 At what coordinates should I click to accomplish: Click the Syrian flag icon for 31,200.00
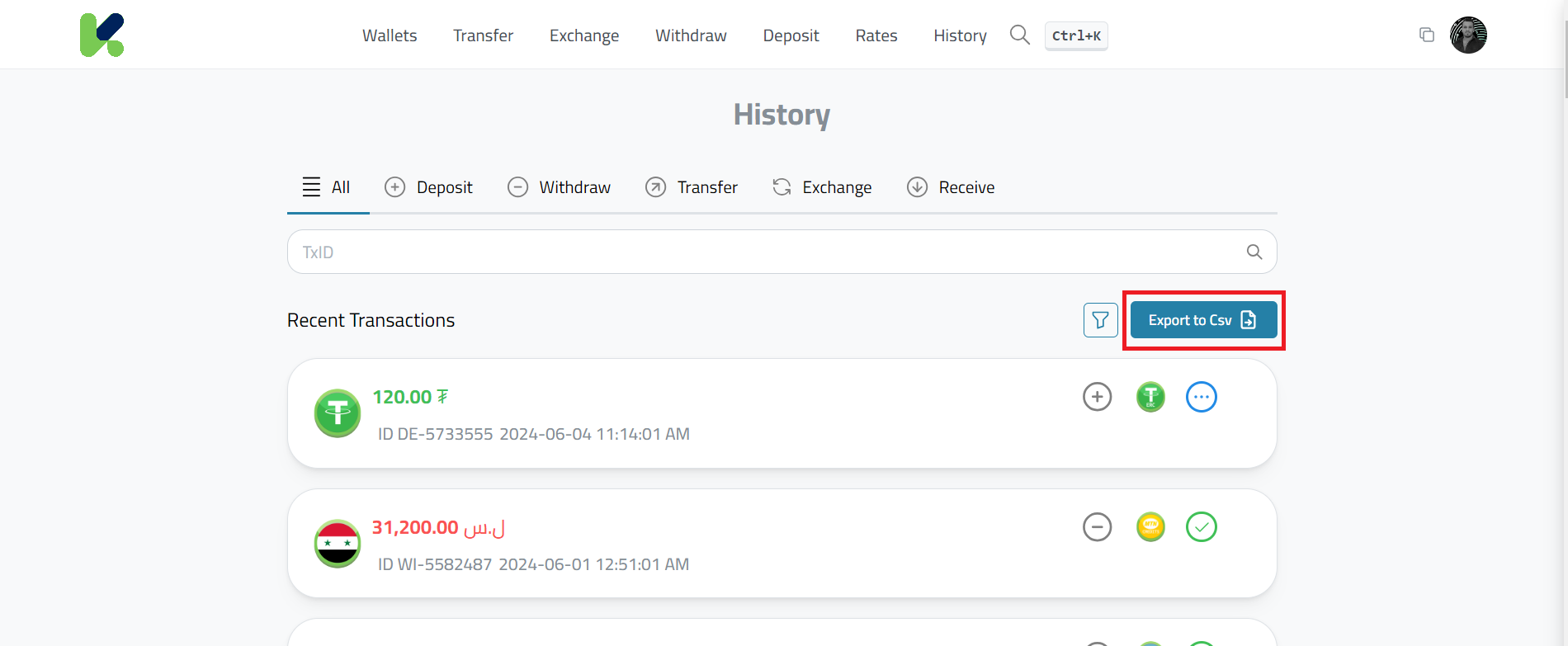[x=338, y=544]
